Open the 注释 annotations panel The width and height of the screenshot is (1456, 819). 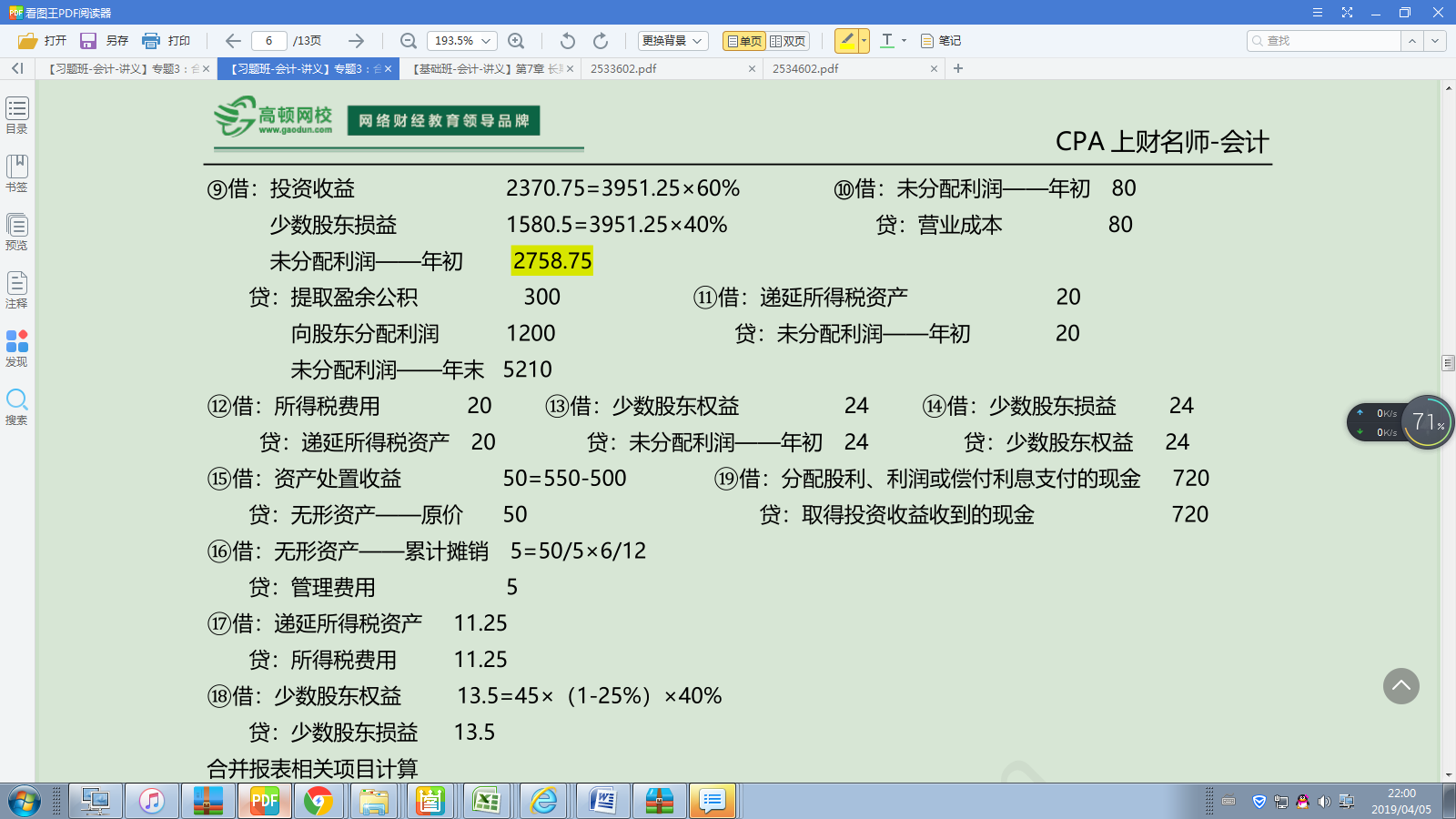pyautogui.click(x=16, y=289)
